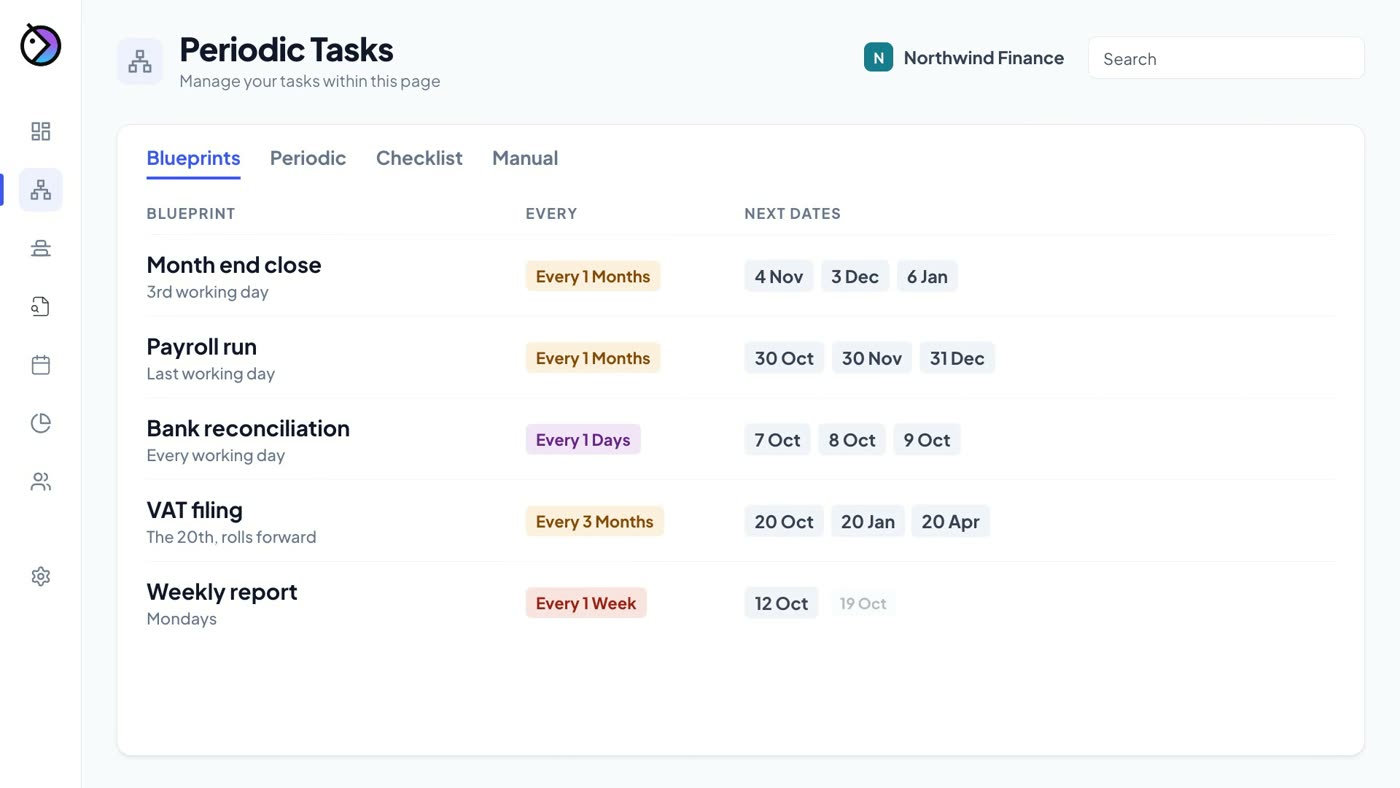Click into the Search field

[x=1226, y=58]
